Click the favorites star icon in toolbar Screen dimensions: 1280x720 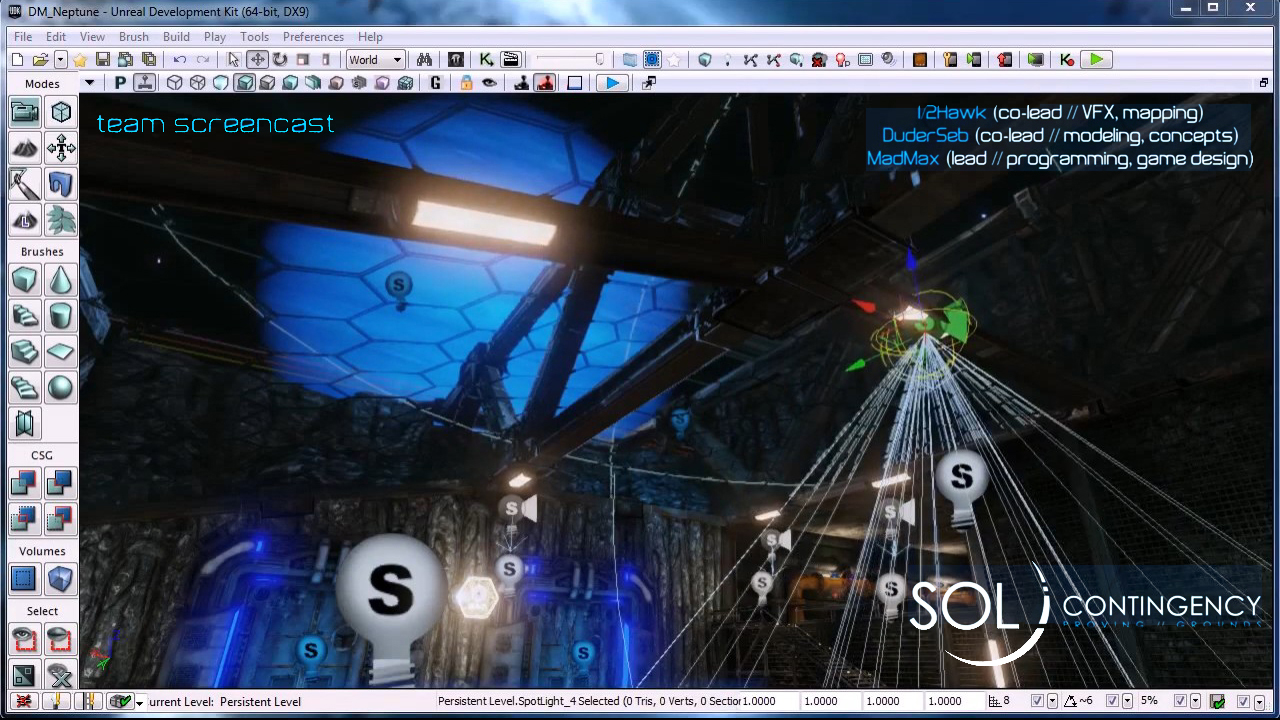click(x=79, y=60)
